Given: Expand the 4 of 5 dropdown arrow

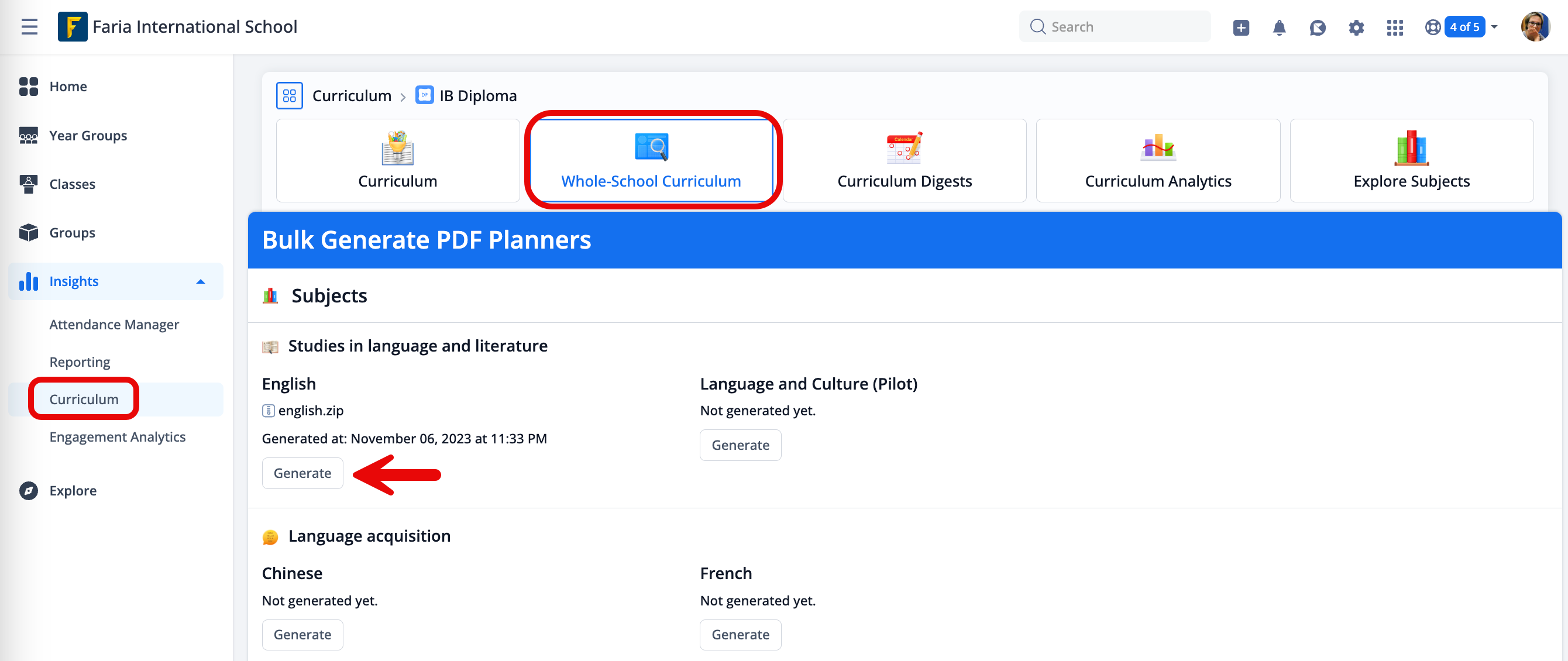Looking at the screenshot, I should (x=1494, y=27).
